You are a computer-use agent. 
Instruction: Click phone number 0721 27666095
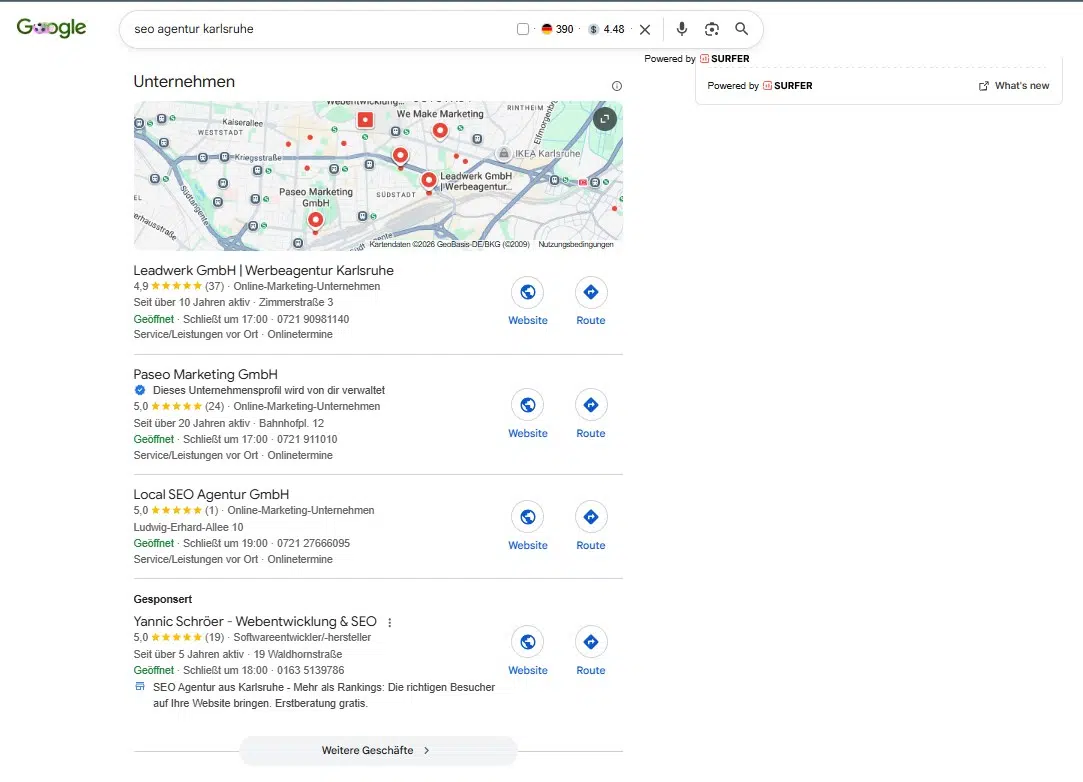(313, 544)
